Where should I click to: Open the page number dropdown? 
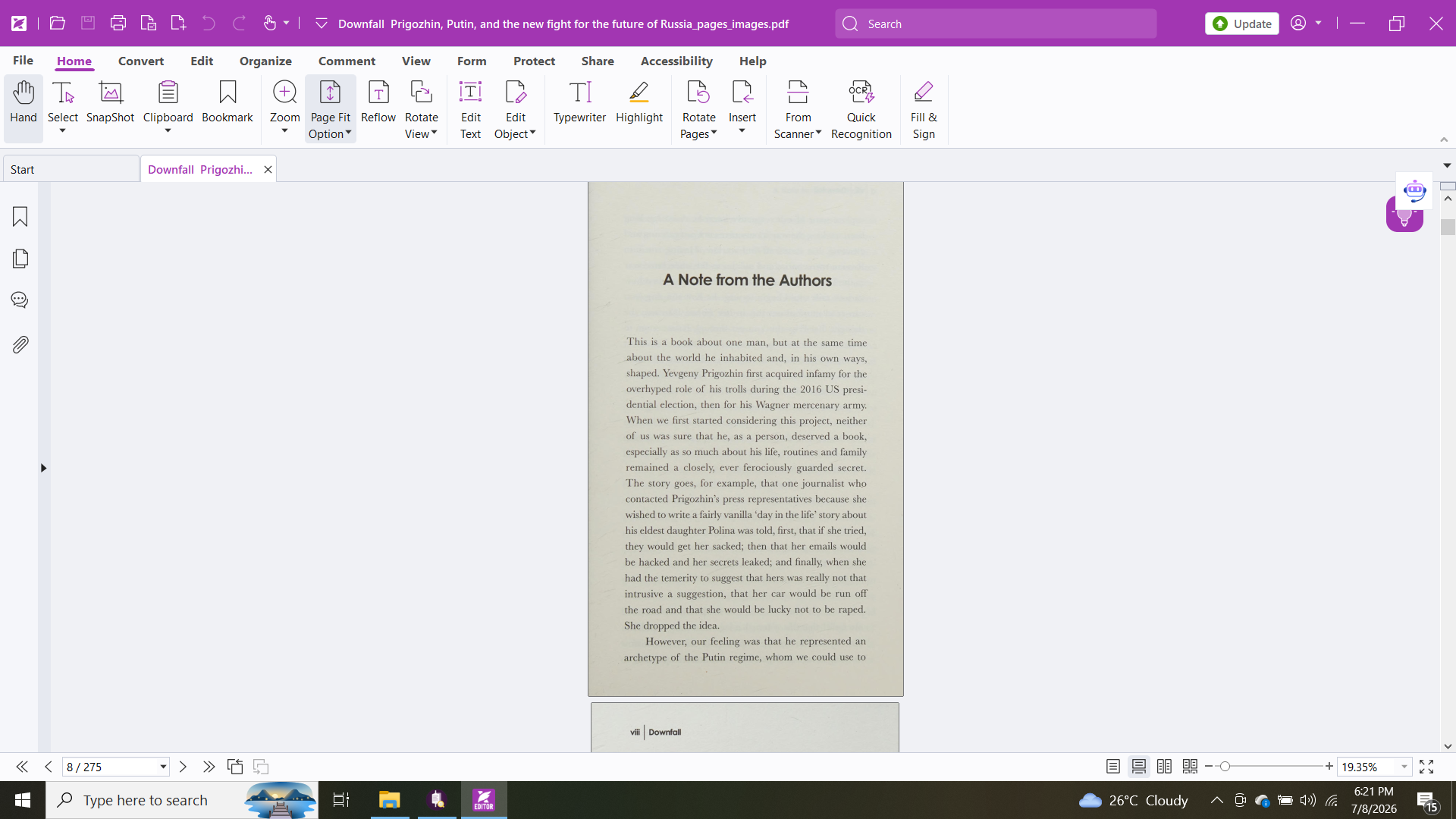(x=163, y=767)
